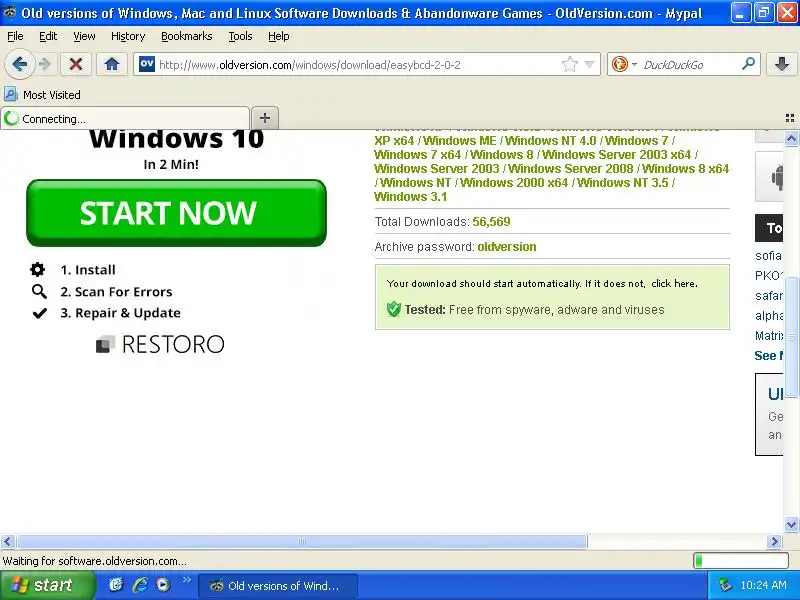Open the 'See' link in sidebar
The image size is (800, 600).
coord(768,356)
